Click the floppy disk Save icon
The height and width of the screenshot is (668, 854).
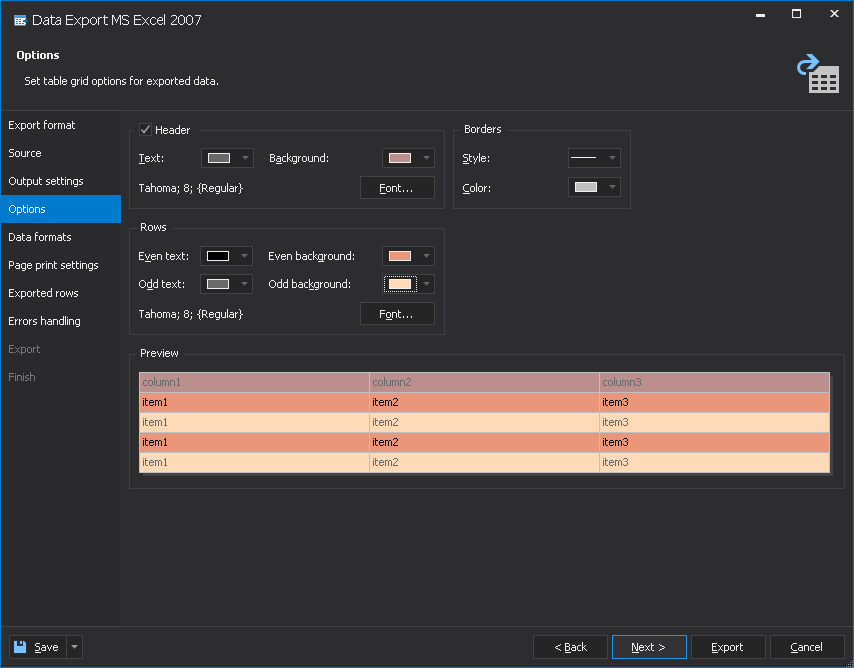20,647
